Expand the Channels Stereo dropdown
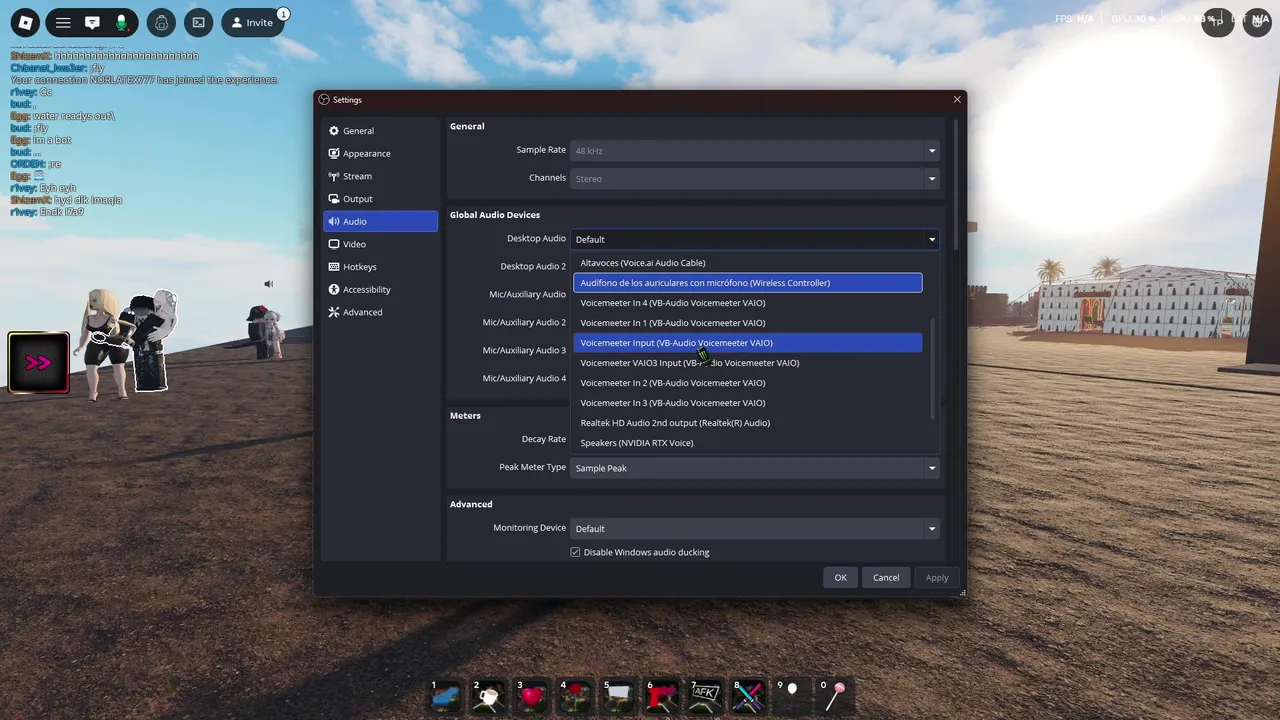The width and height of the screenshot is (1280, 720). (x=755, y=179)
